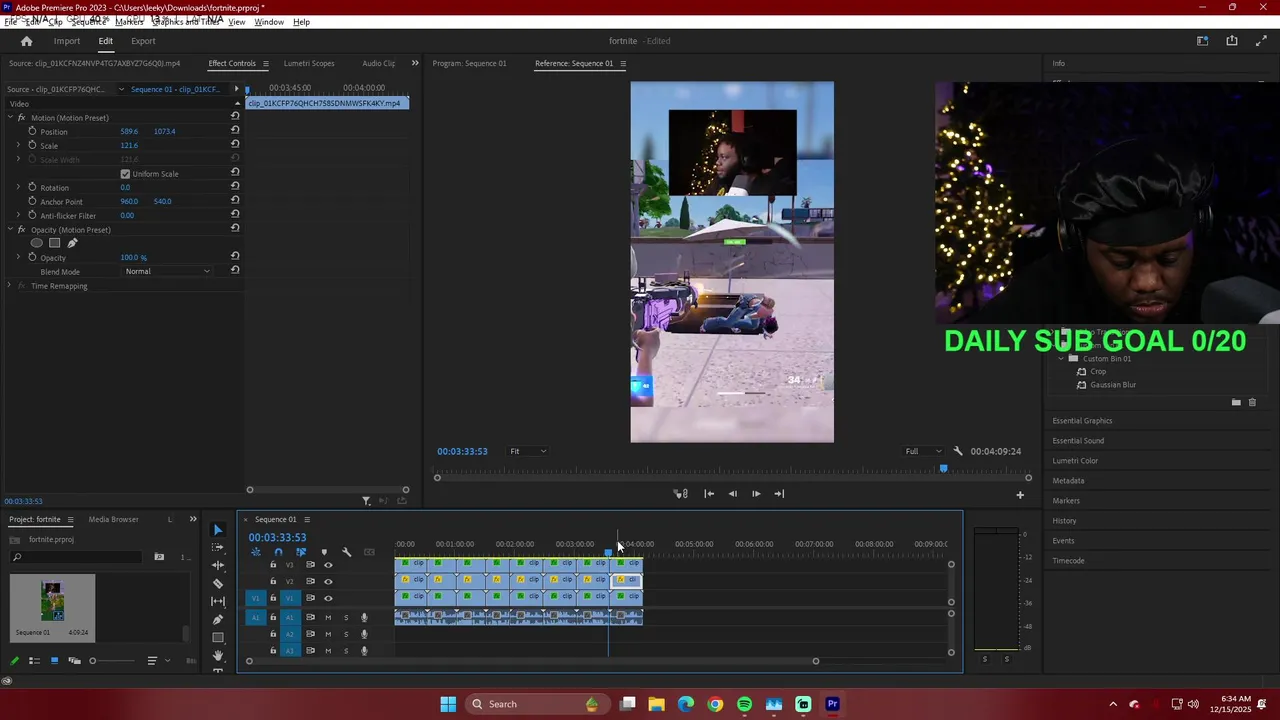Image resolution: width=1280 pixels, height=720 pixels.
Task: Expand the Time Remapping effect
Action: (x=10, y=286)
